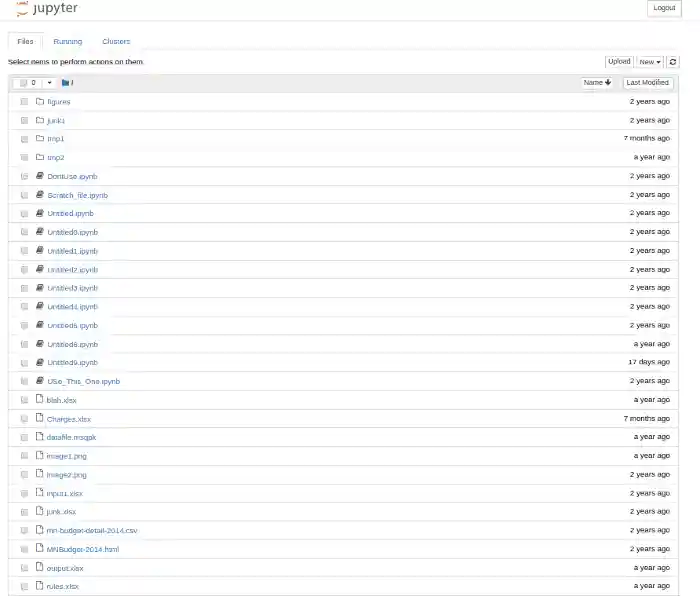Refresh the notebook file list
This screenshot has width=700, height=596.
coord(673,62)
